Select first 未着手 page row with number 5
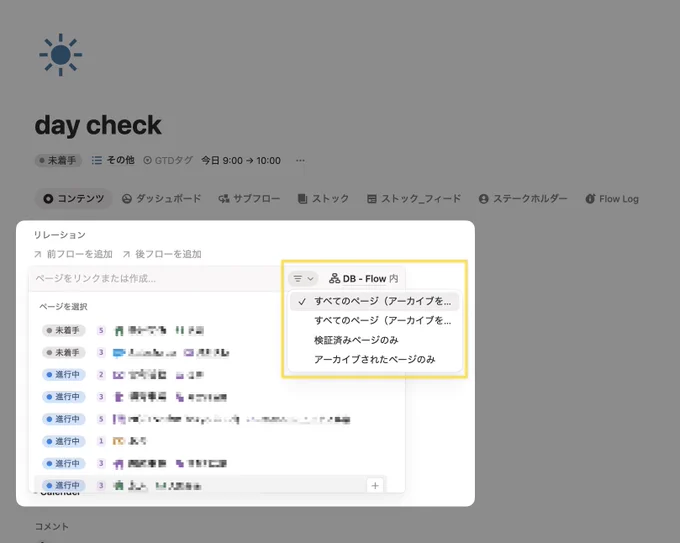 210,330
